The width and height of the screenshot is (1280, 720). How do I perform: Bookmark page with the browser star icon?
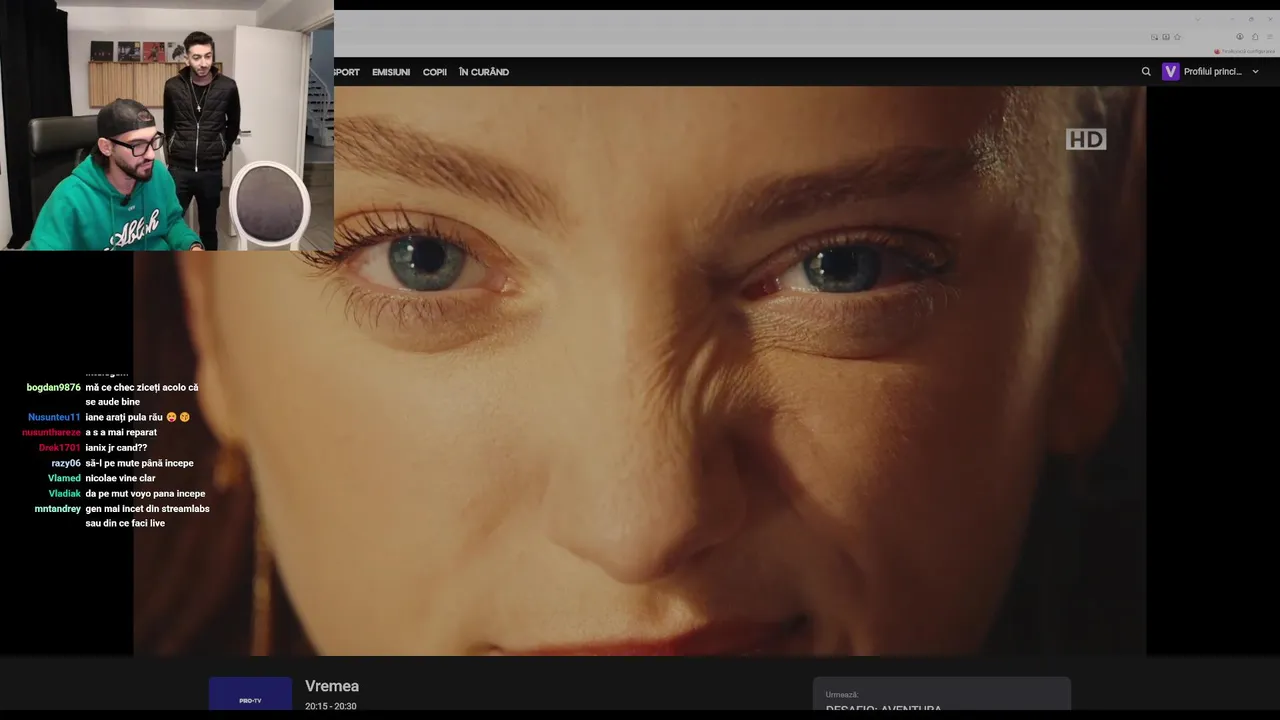coord(1177,37)
